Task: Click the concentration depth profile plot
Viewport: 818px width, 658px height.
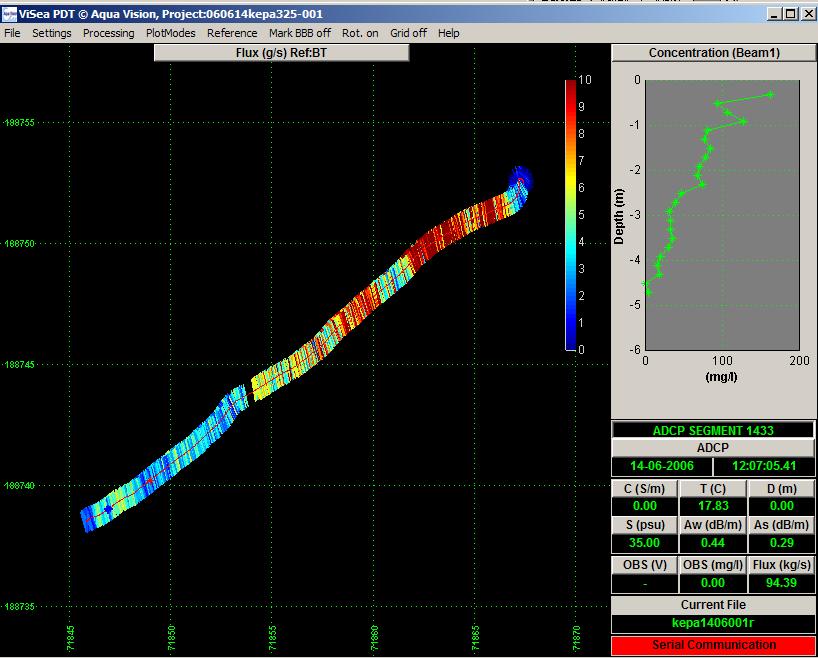Action: click(x=723, y=214)
